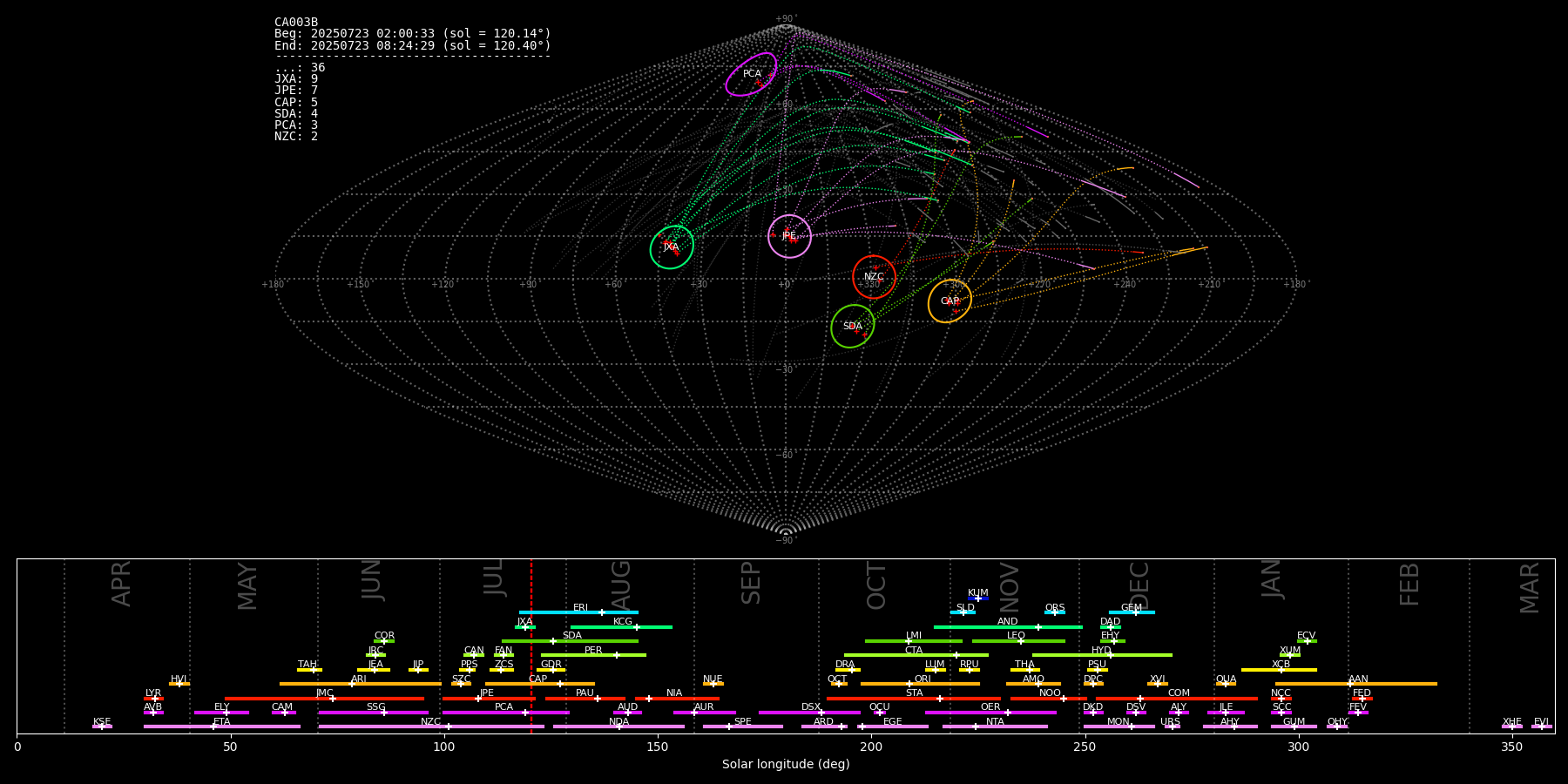Click the '−90°' south pole label on map
Viewport: 1568px width, 784px height.
tap(786, 540)
